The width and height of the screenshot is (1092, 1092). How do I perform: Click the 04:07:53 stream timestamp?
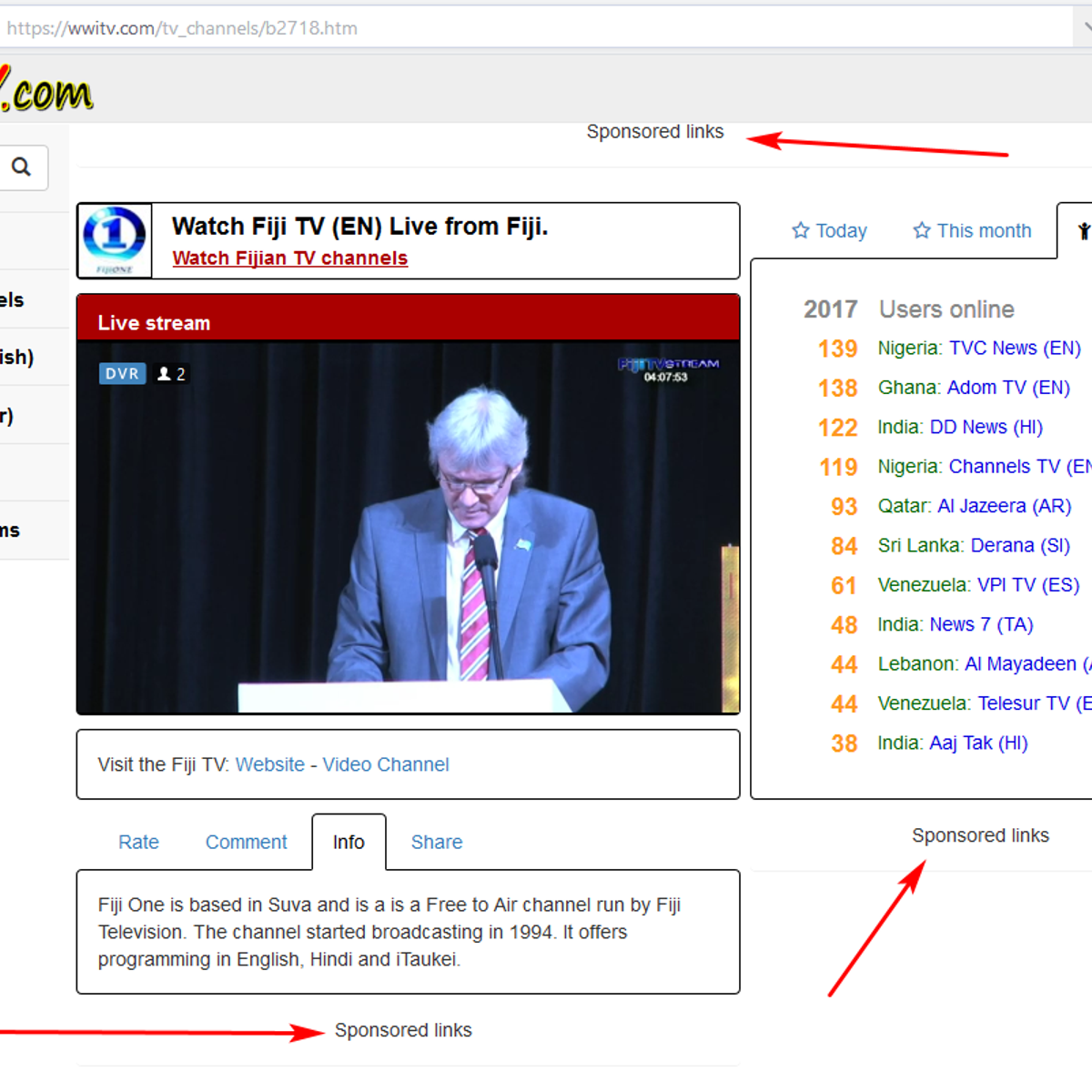pyautogui.click(x=666, y=377)
